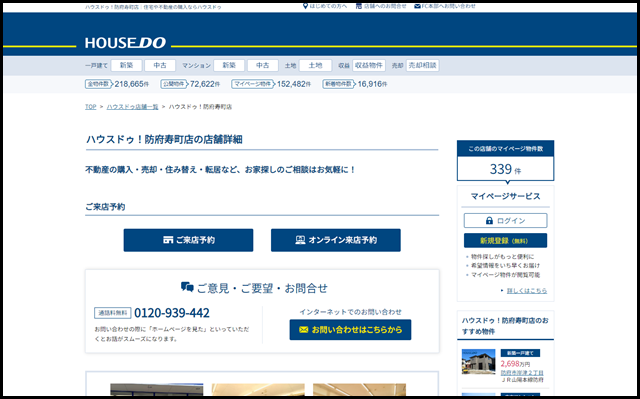Click the 全物件数 badge
Image resolution: width=640 pixels, height=399 pixels.
coord(98,84)
